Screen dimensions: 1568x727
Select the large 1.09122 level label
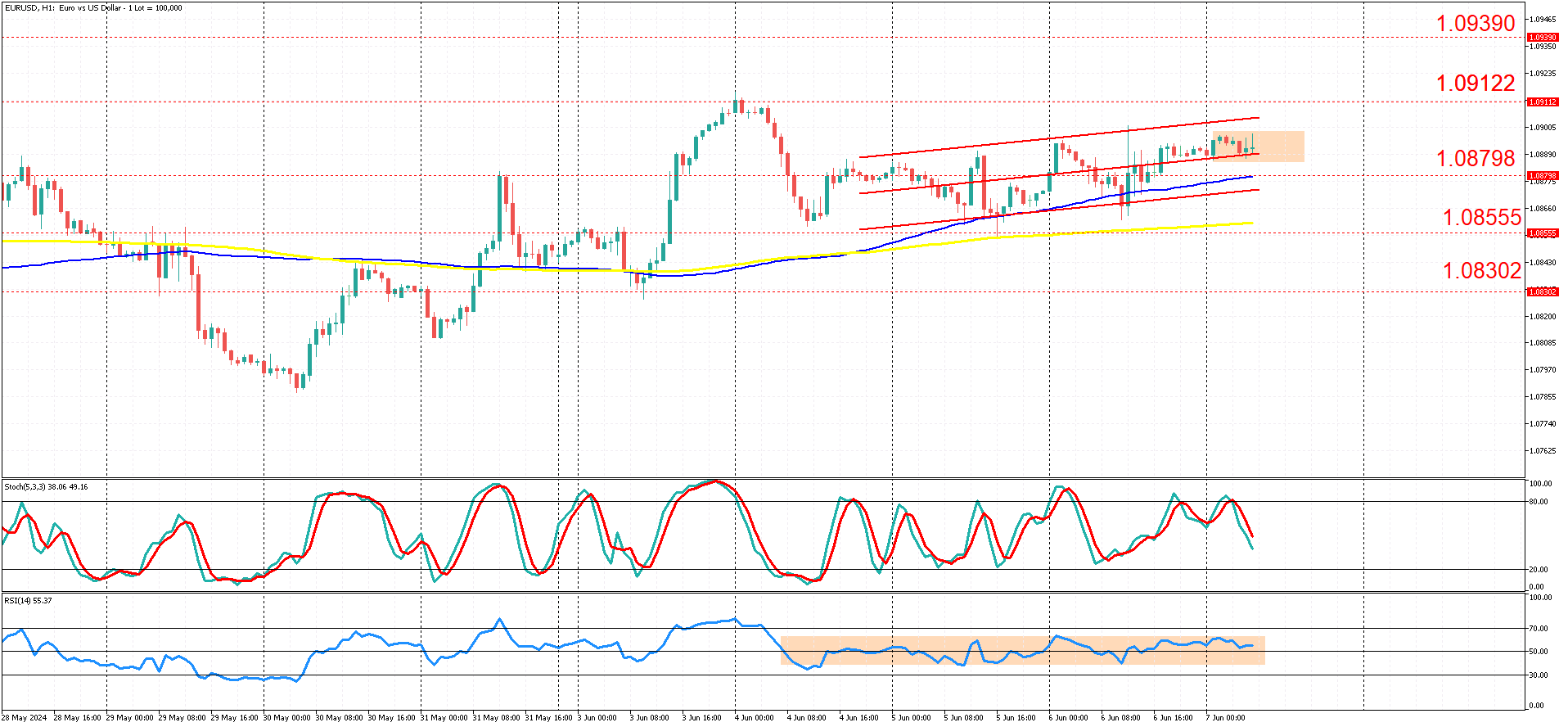tap(1476, 83)
